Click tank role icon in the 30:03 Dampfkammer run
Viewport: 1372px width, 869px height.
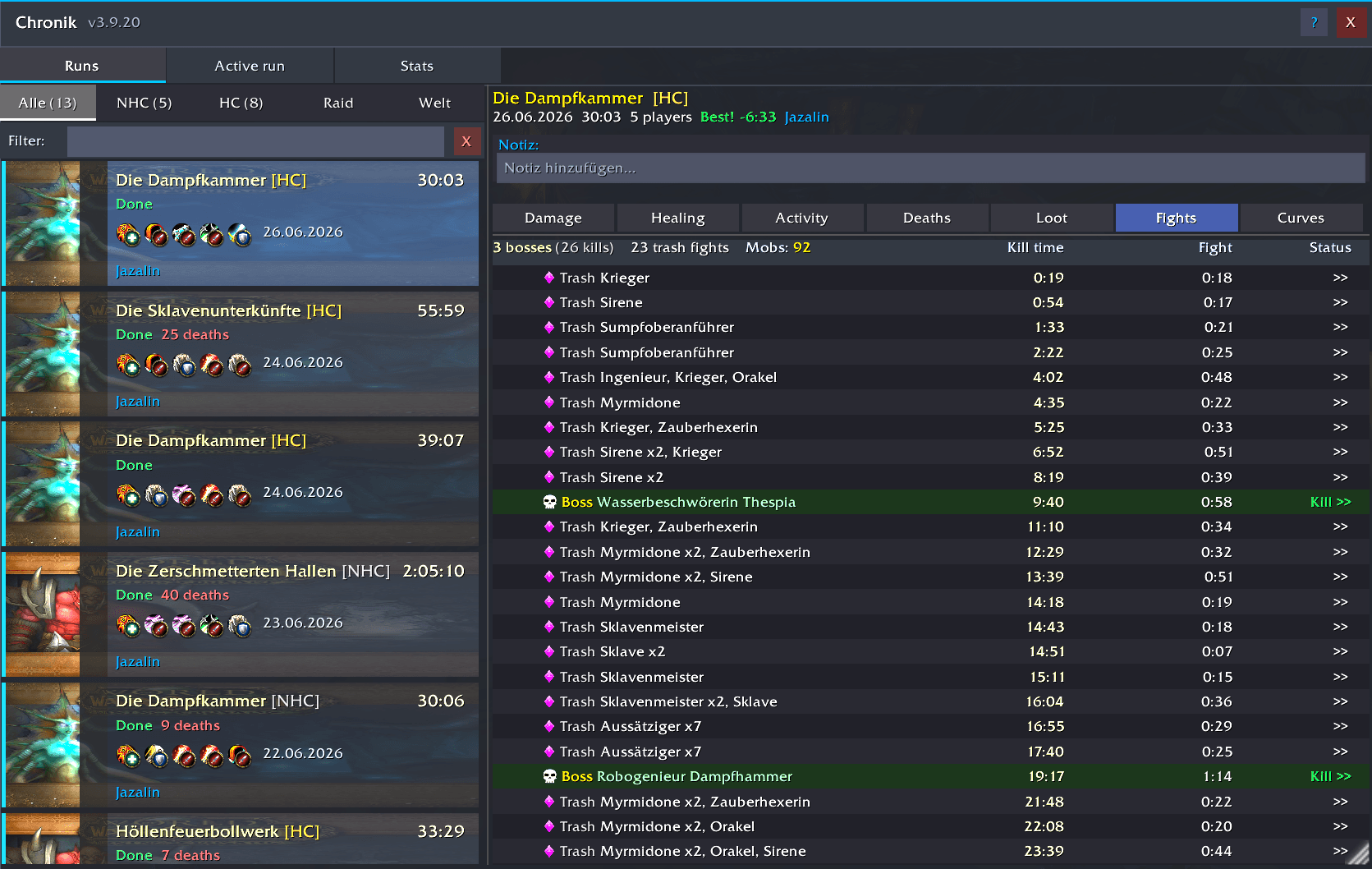click(x=240, y=235)
